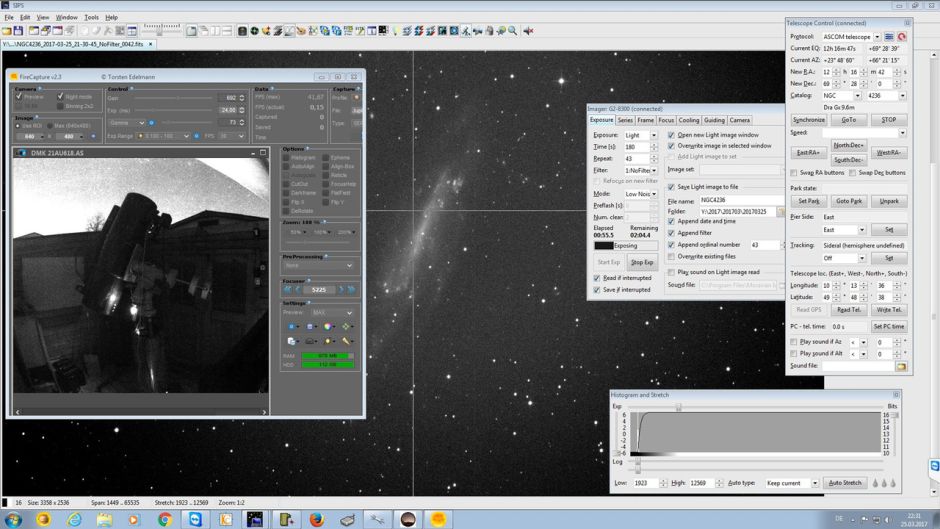Open the Tools menu
Viewport: 940px width, 529px height.
pos(91,17)
